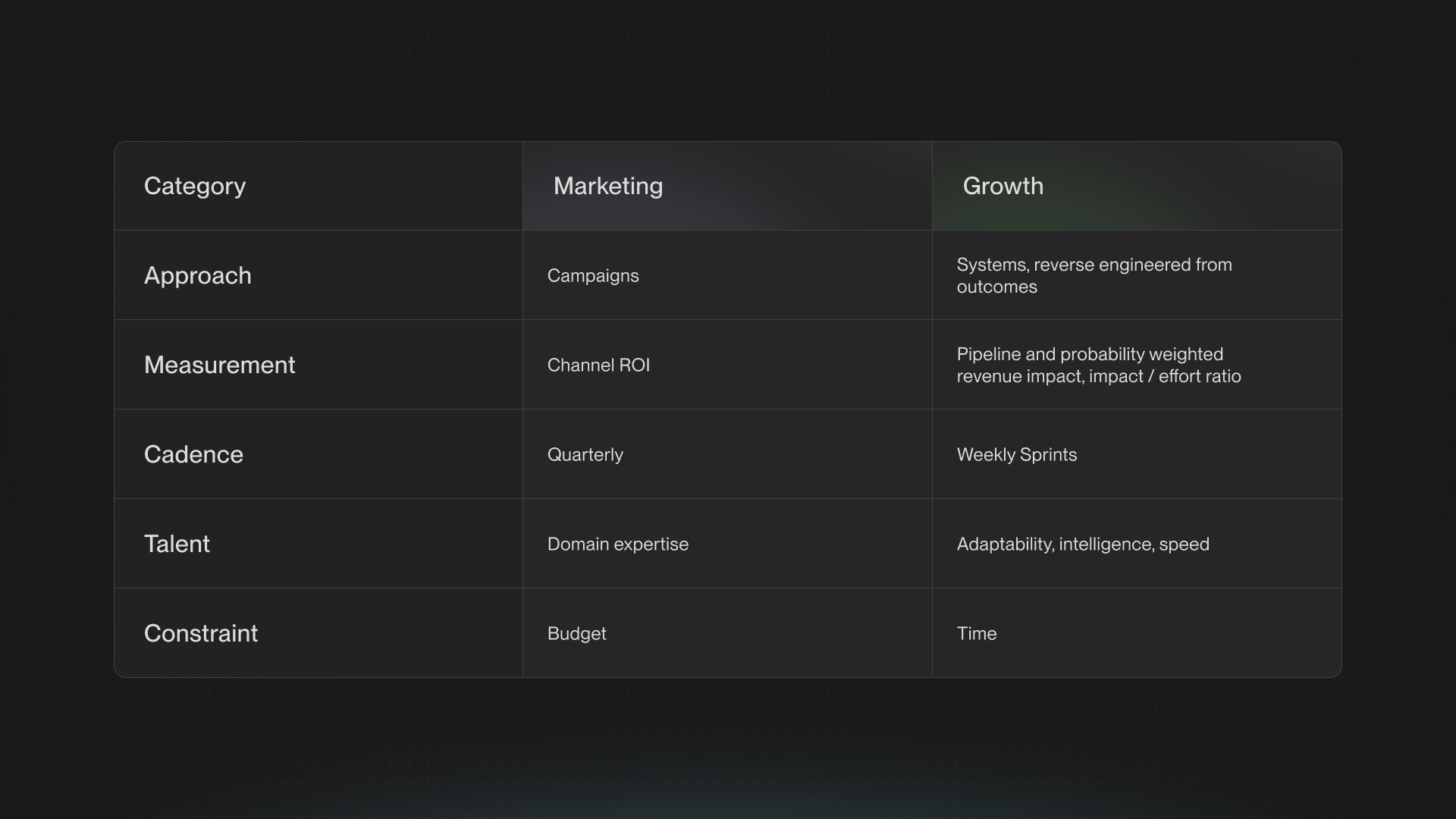Click the Pipeline and probability weighted text
The image size is (1456, 819).
(x=1089, y=354)
